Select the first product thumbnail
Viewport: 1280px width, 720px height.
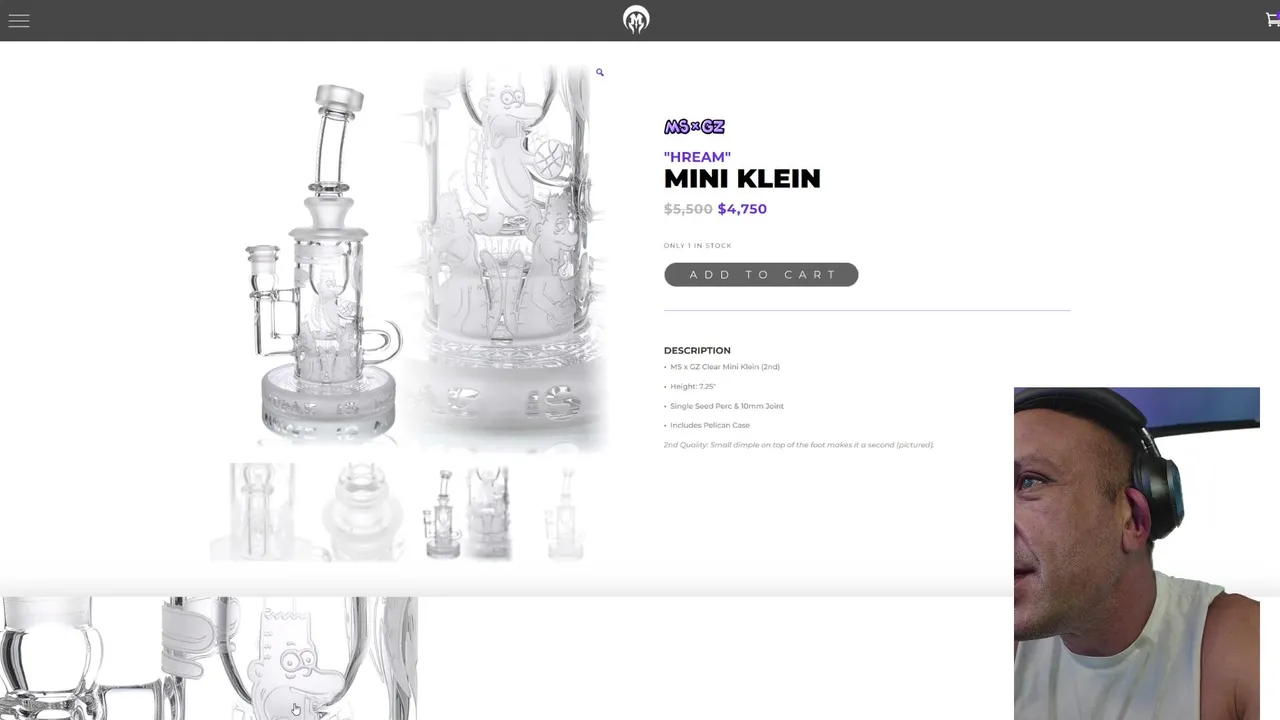pos(262,511)
